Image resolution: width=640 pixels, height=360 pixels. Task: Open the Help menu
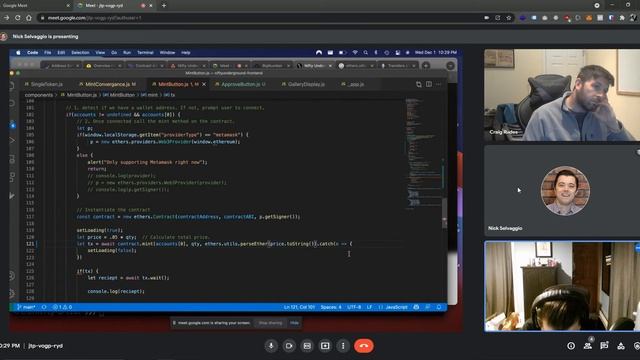pyautogui.click(x=186, y=53)
